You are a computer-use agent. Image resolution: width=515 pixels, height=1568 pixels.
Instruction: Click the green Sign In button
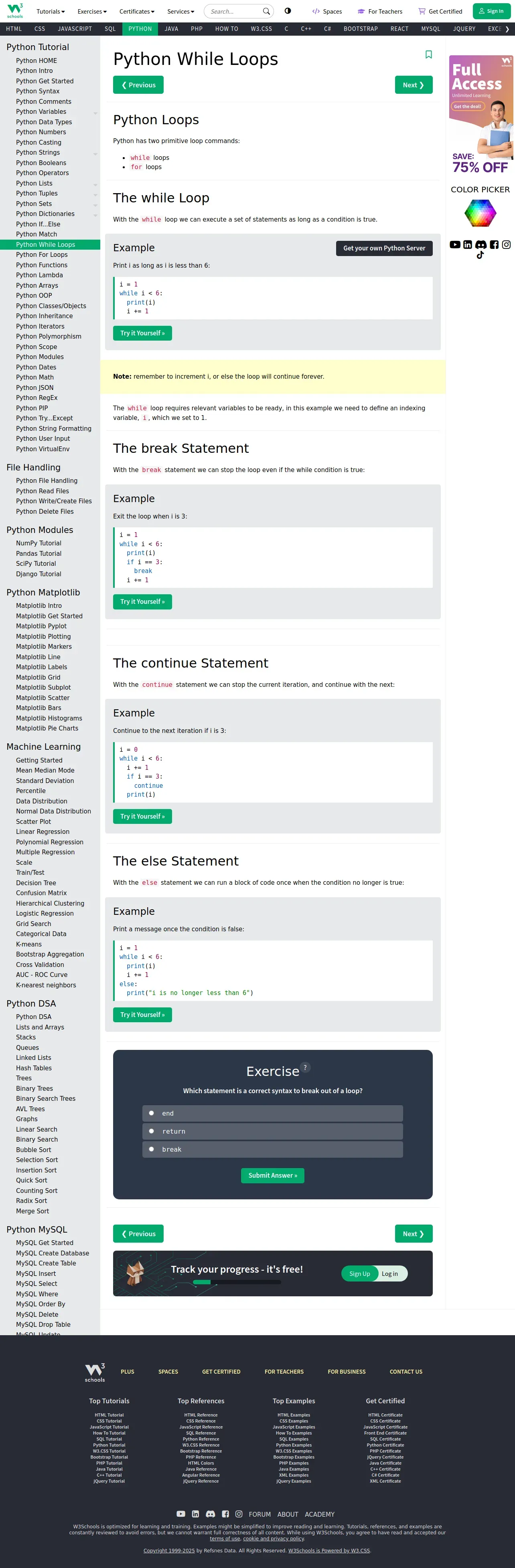pos(491,11)
